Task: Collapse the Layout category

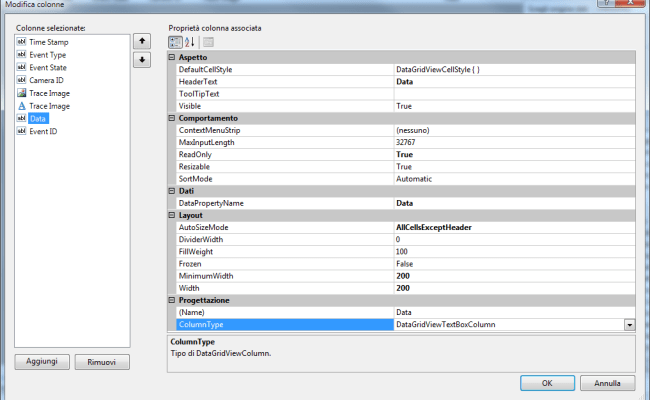Action: [172, 215]
